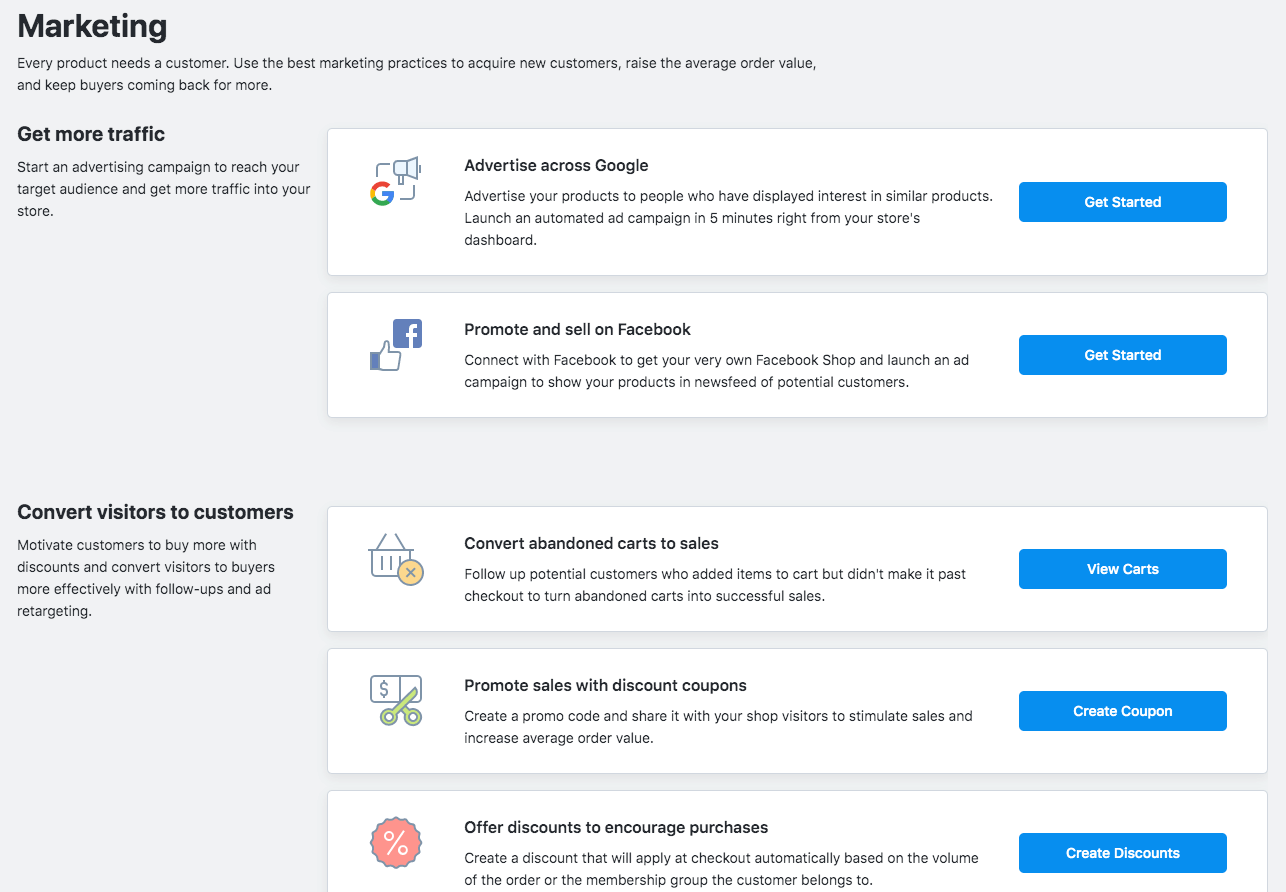The width and height of the screenshot is (1286, 892).
Task: Click the Convert visitors to customers heading
Action: (x=155, y=512)
